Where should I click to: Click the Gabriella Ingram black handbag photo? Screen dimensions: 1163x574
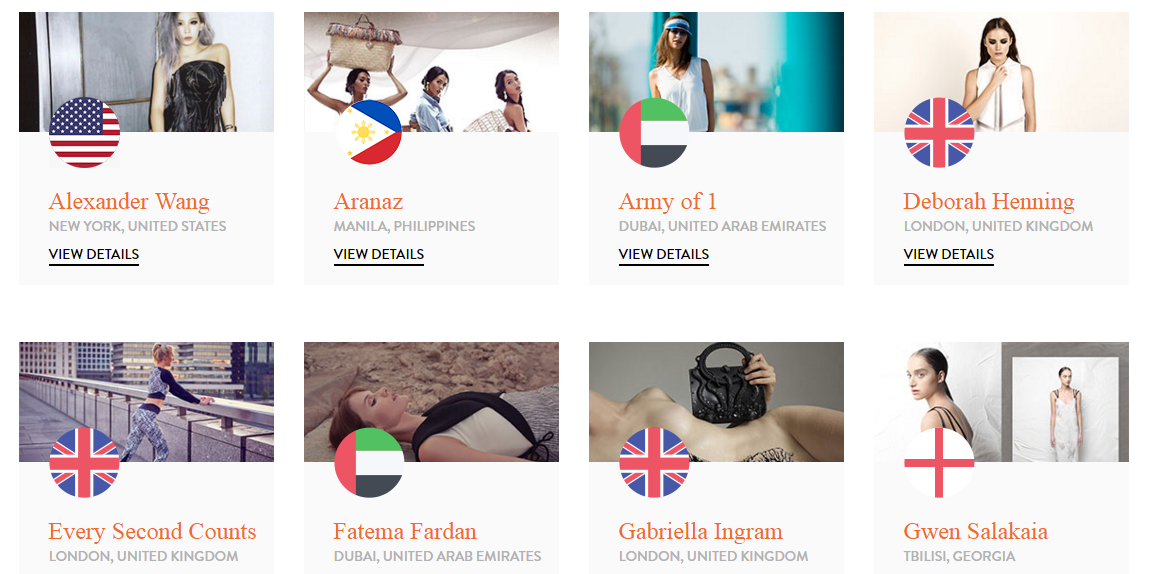tap(716, 402)
